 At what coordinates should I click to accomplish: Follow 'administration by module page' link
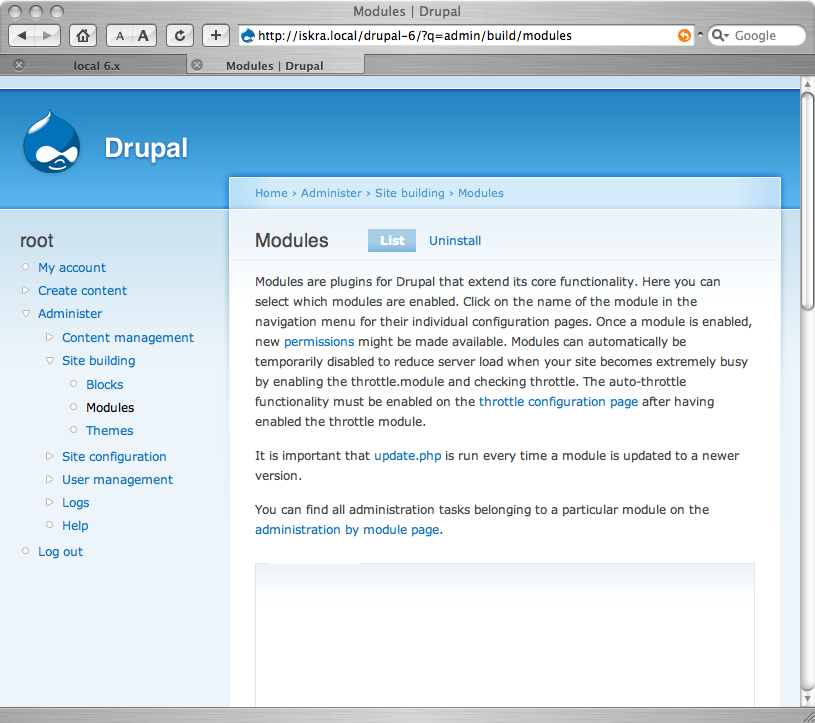point(347,530)
